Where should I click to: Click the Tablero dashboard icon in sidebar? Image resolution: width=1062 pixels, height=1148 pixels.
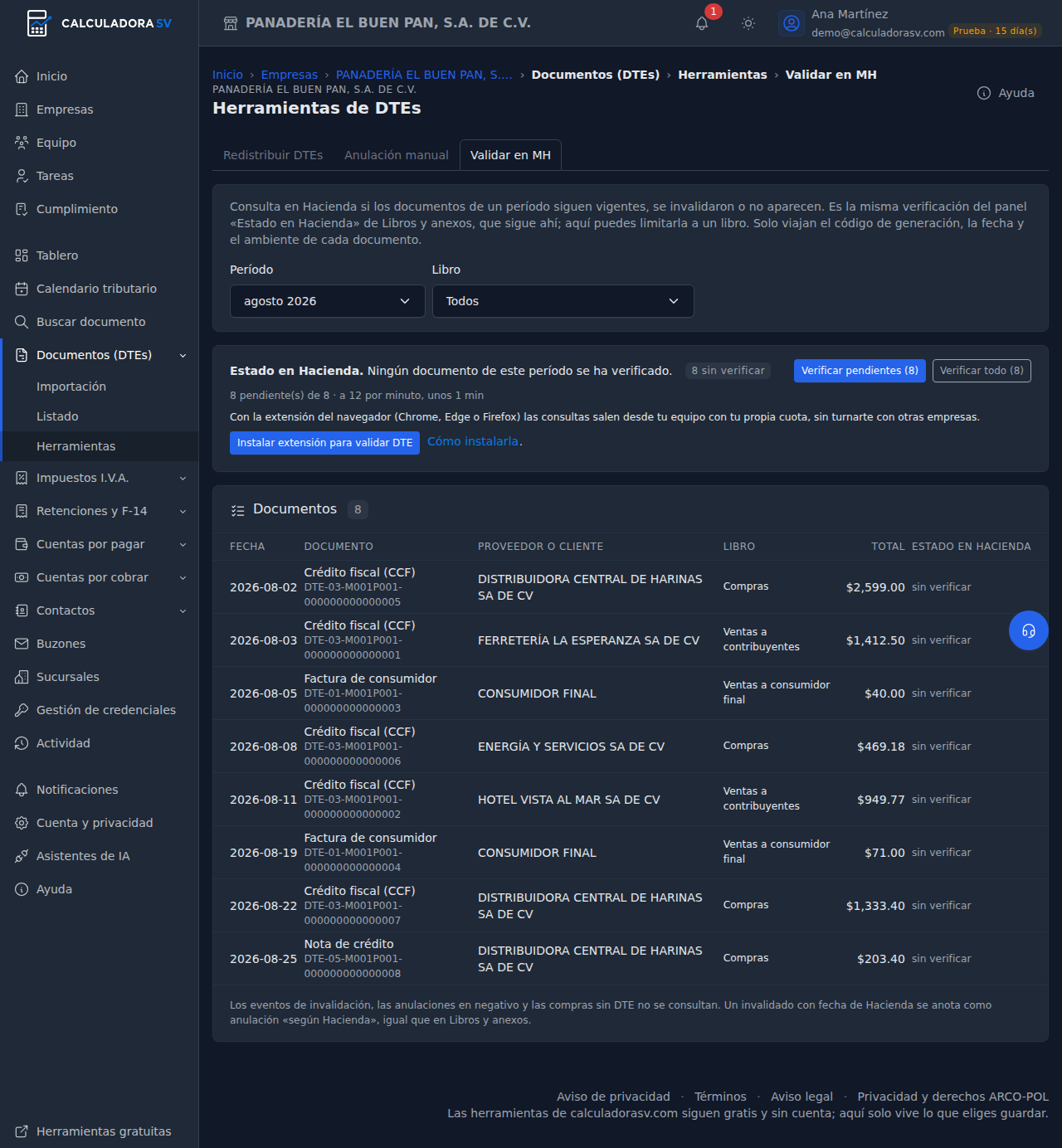[22, 255]
